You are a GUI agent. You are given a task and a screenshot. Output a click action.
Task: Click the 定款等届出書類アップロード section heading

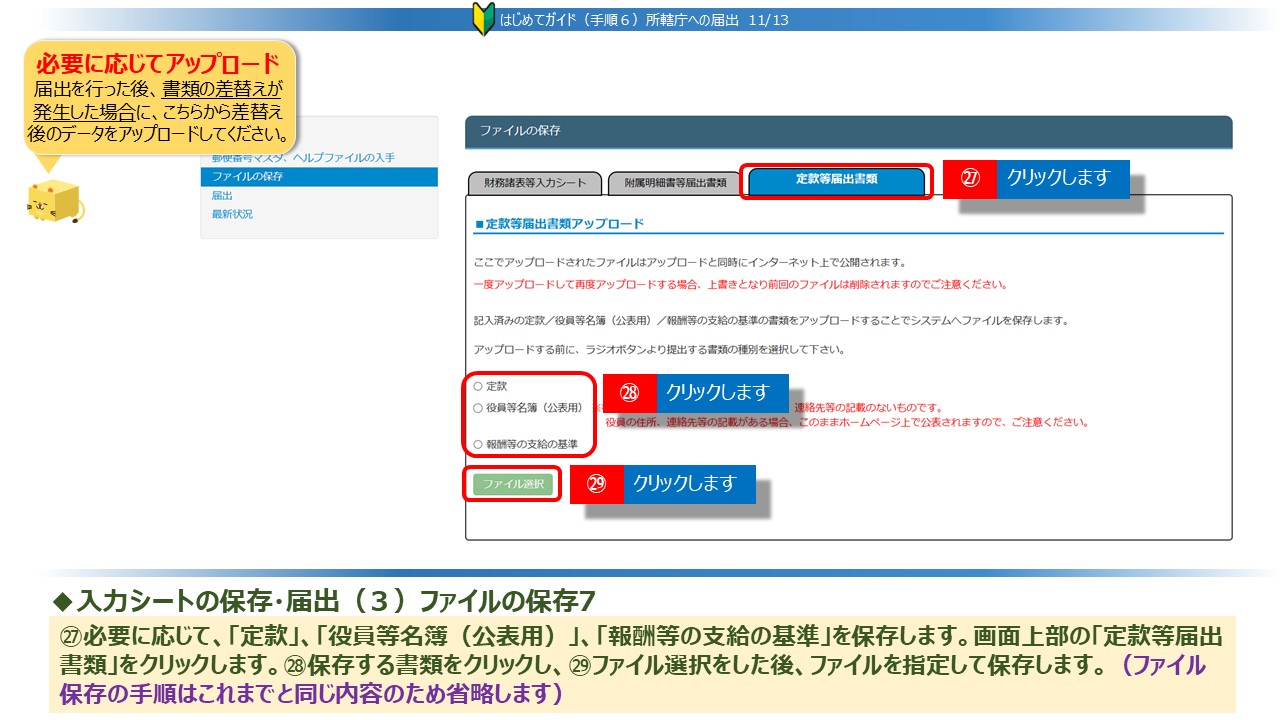[x=562, y=223]
